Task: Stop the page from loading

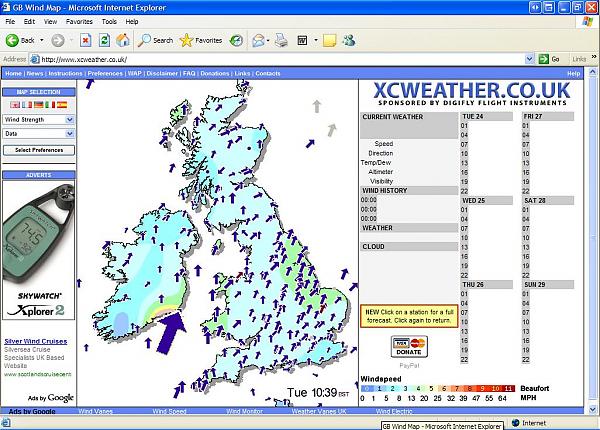Action: pos(84,40)
